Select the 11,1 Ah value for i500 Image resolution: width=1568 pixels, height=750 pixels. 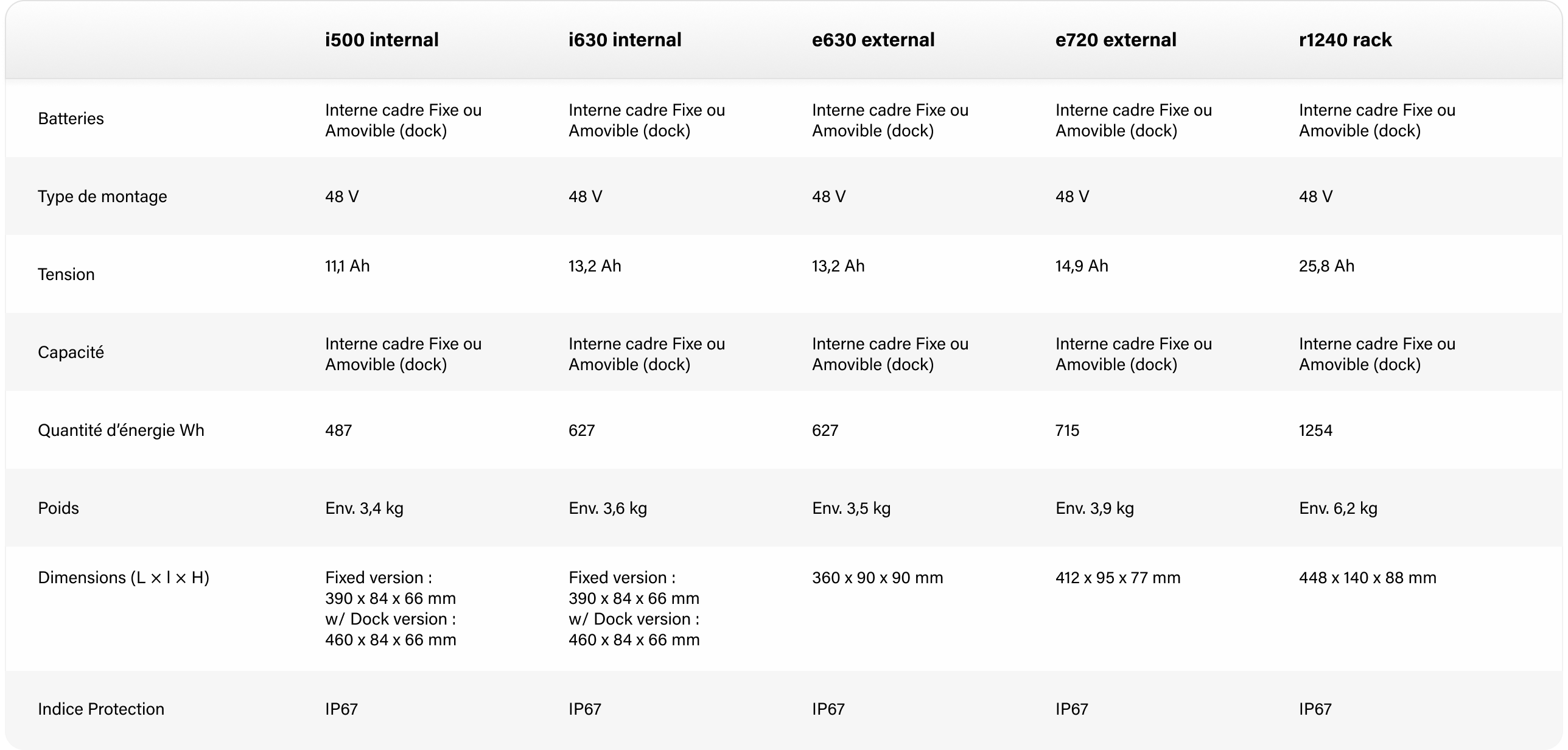coord(347,266)
